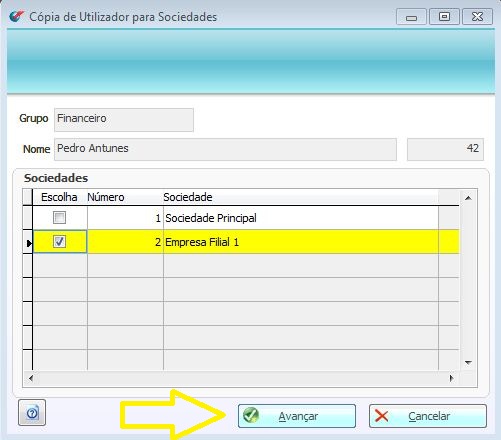The width and height of the screenshot is (501, 440).
Task: Click the application logo in title bar
Action: [17, 16]
